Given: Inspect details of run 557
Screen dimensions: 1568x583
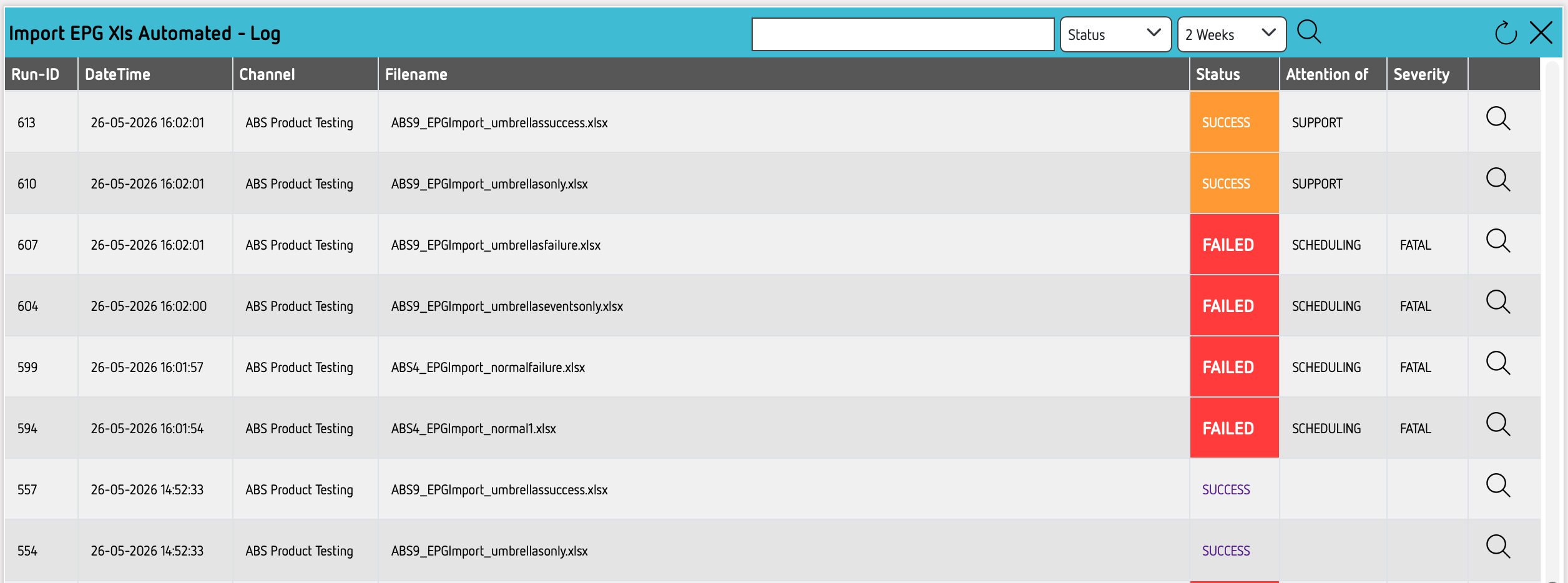Looking at the screenshot, I should point(1498,486).
